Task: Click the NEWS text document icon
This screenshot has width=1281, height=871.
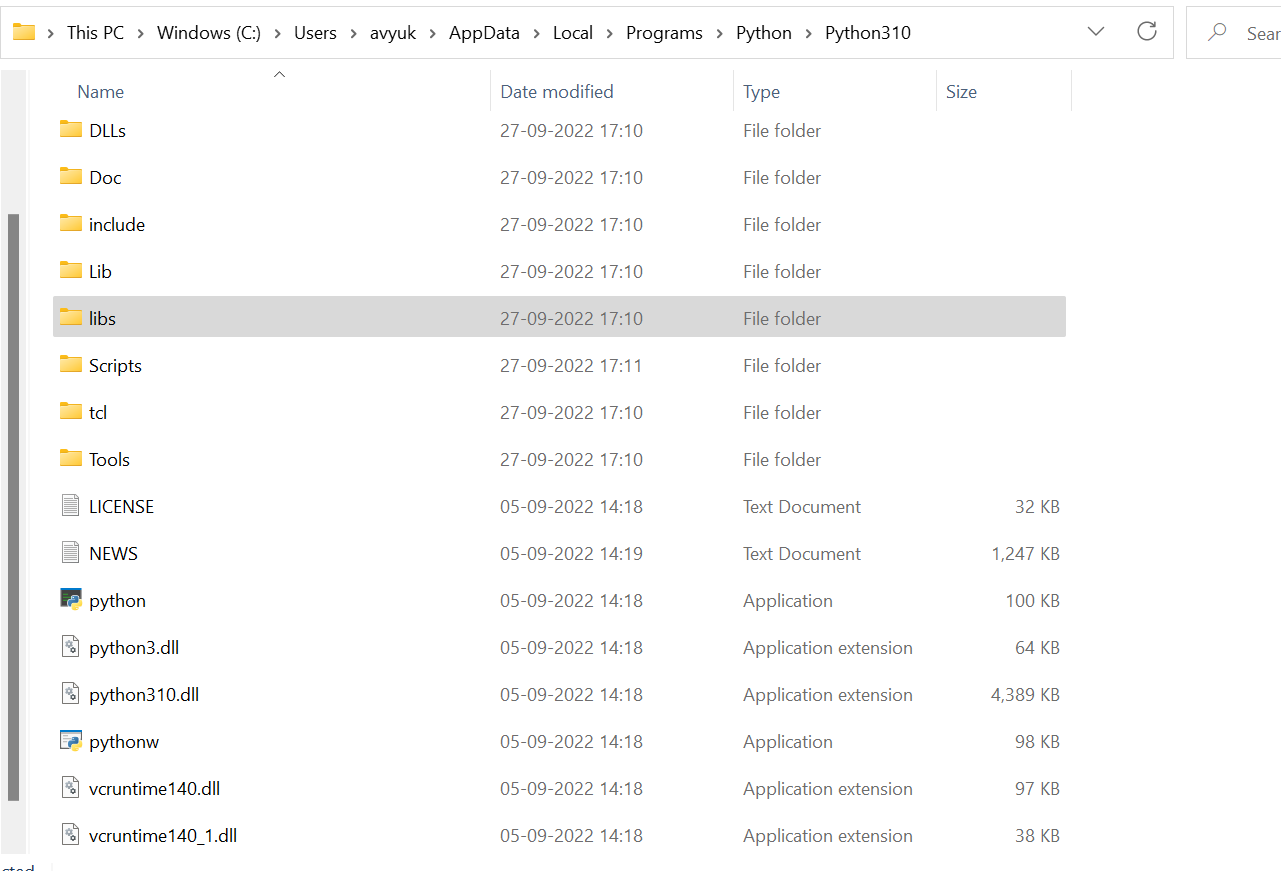Action: tap(70, 553)
